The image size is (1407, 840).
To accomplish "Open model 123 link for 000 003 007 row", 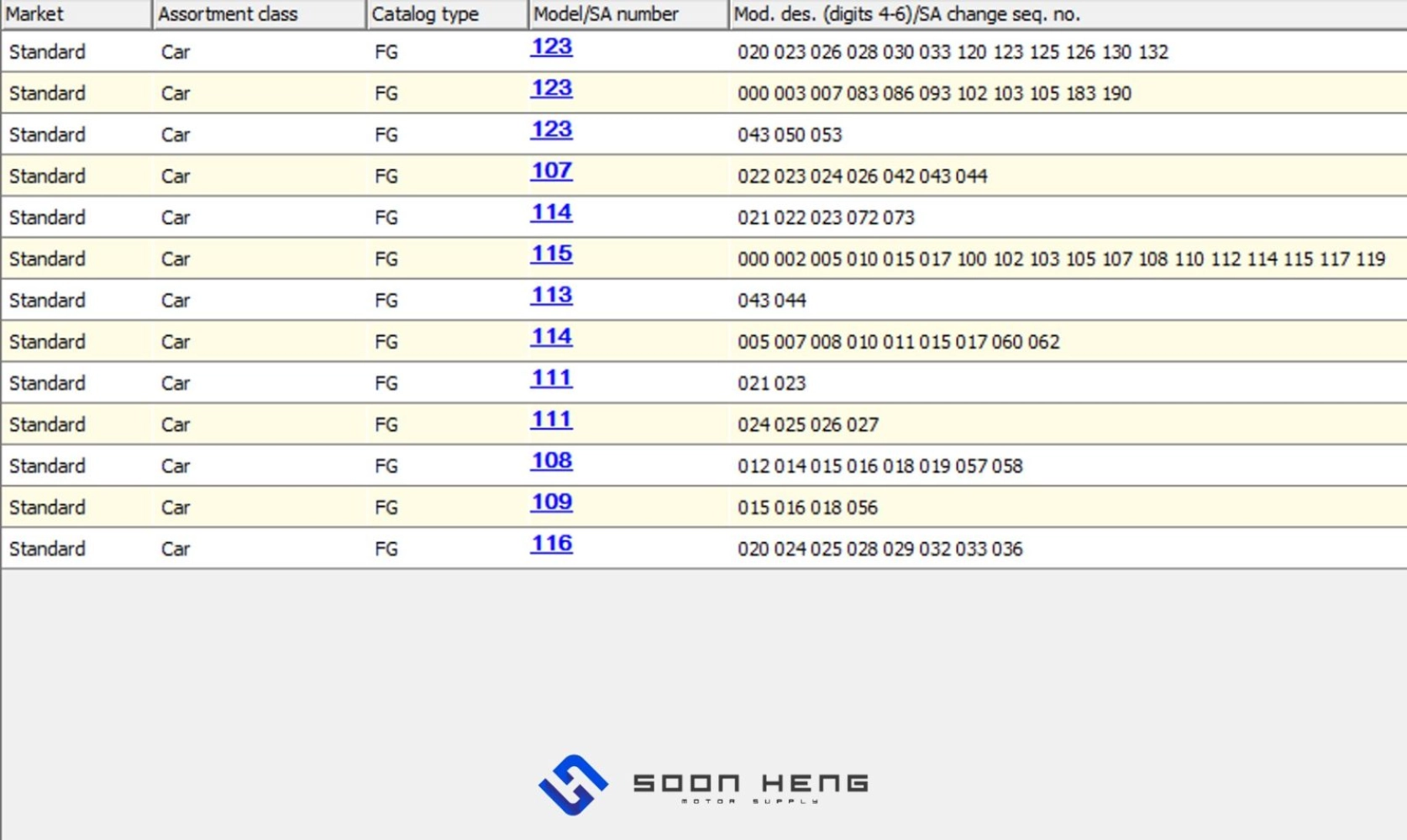I will pos(551,88).
